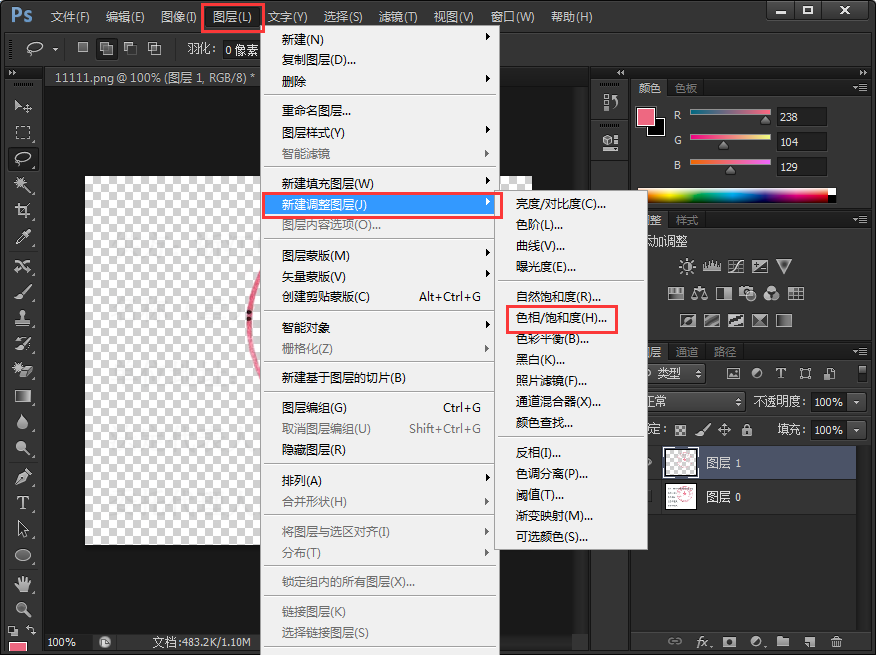This screenshot has width=876, height=655.
Task: Select the Gradient tool
Action: point(23,396)
